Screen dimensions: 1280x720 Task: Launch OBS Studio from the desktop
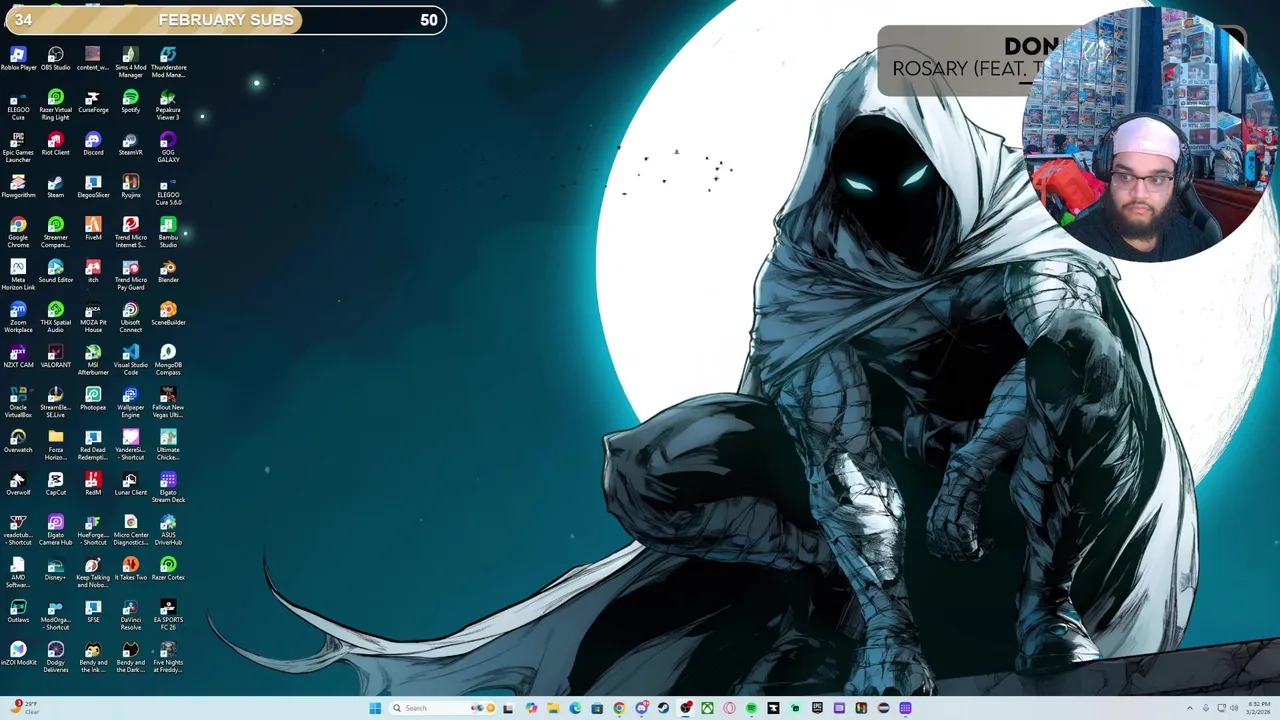click(x=56, y=59)
